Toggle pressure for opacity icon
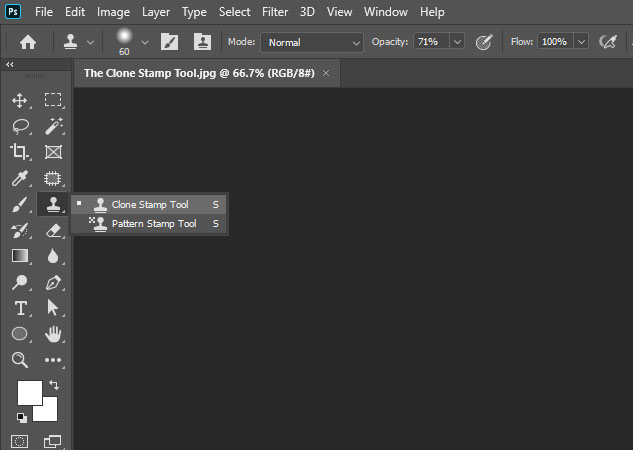633x450 pixels. point(484,42)
